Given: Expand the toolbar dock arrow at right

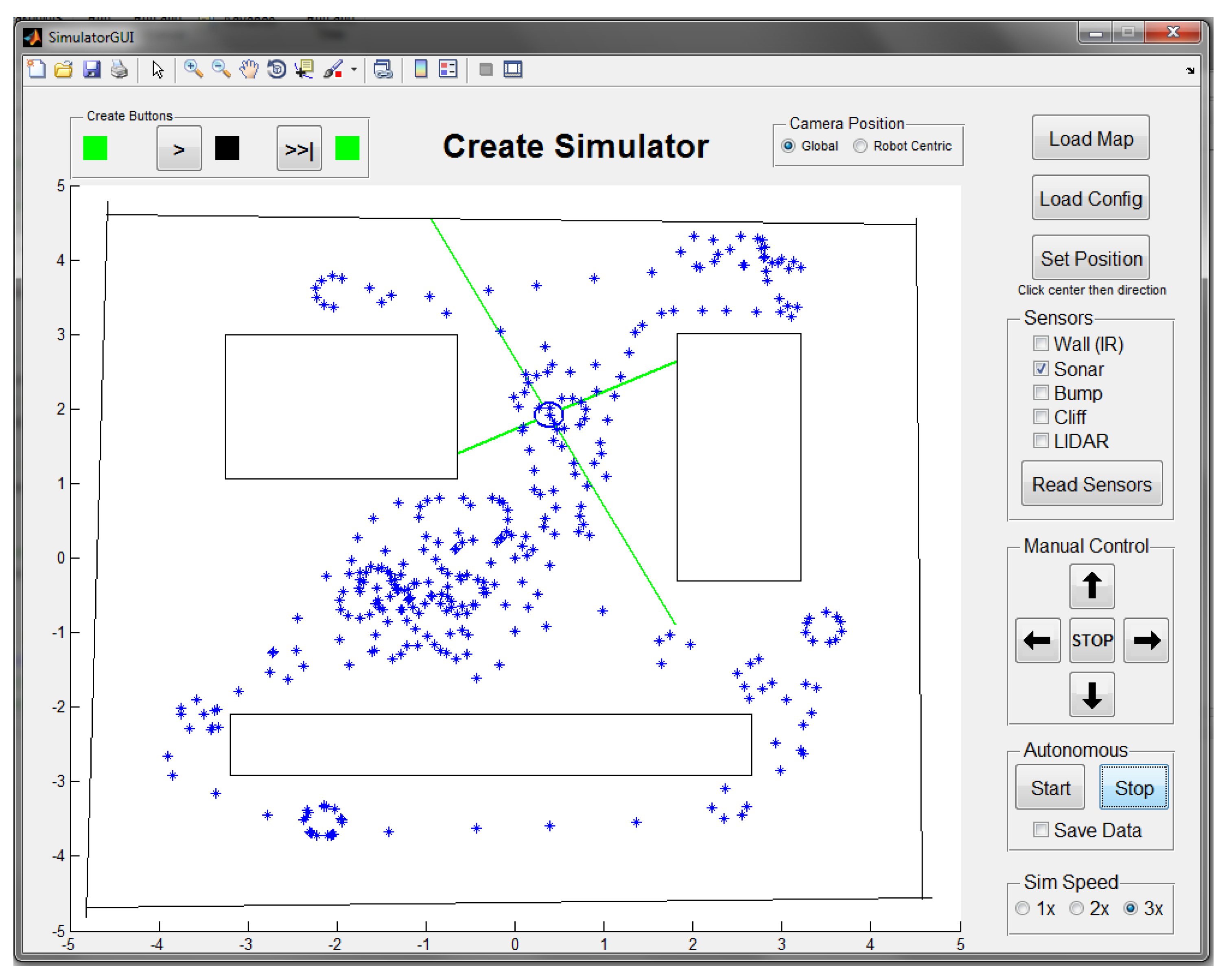Looking at the screenshot, I should coord(1190,71).
